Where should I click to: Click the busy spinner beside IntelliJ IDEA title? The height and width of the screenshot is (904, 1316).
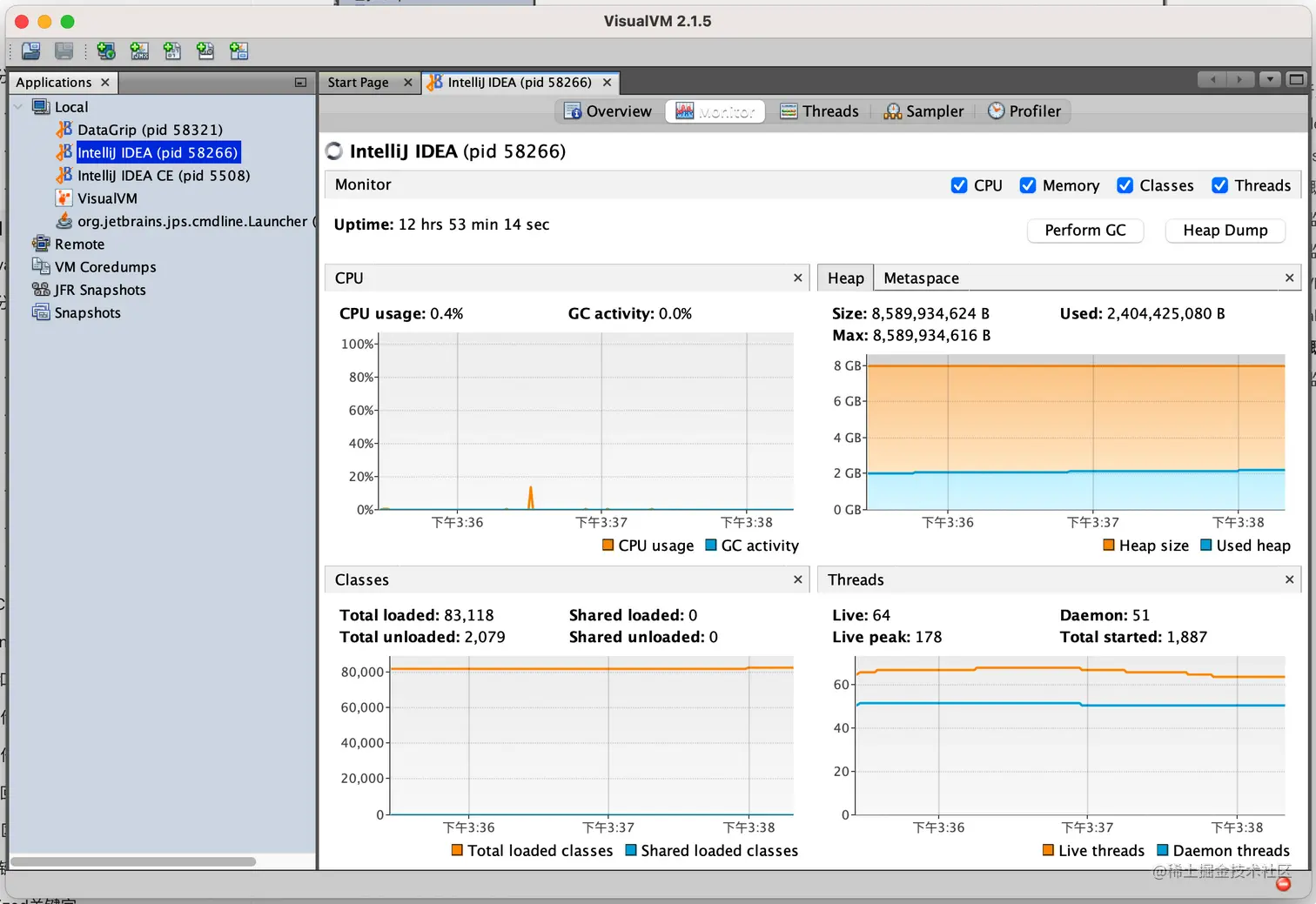coord(334,151)
